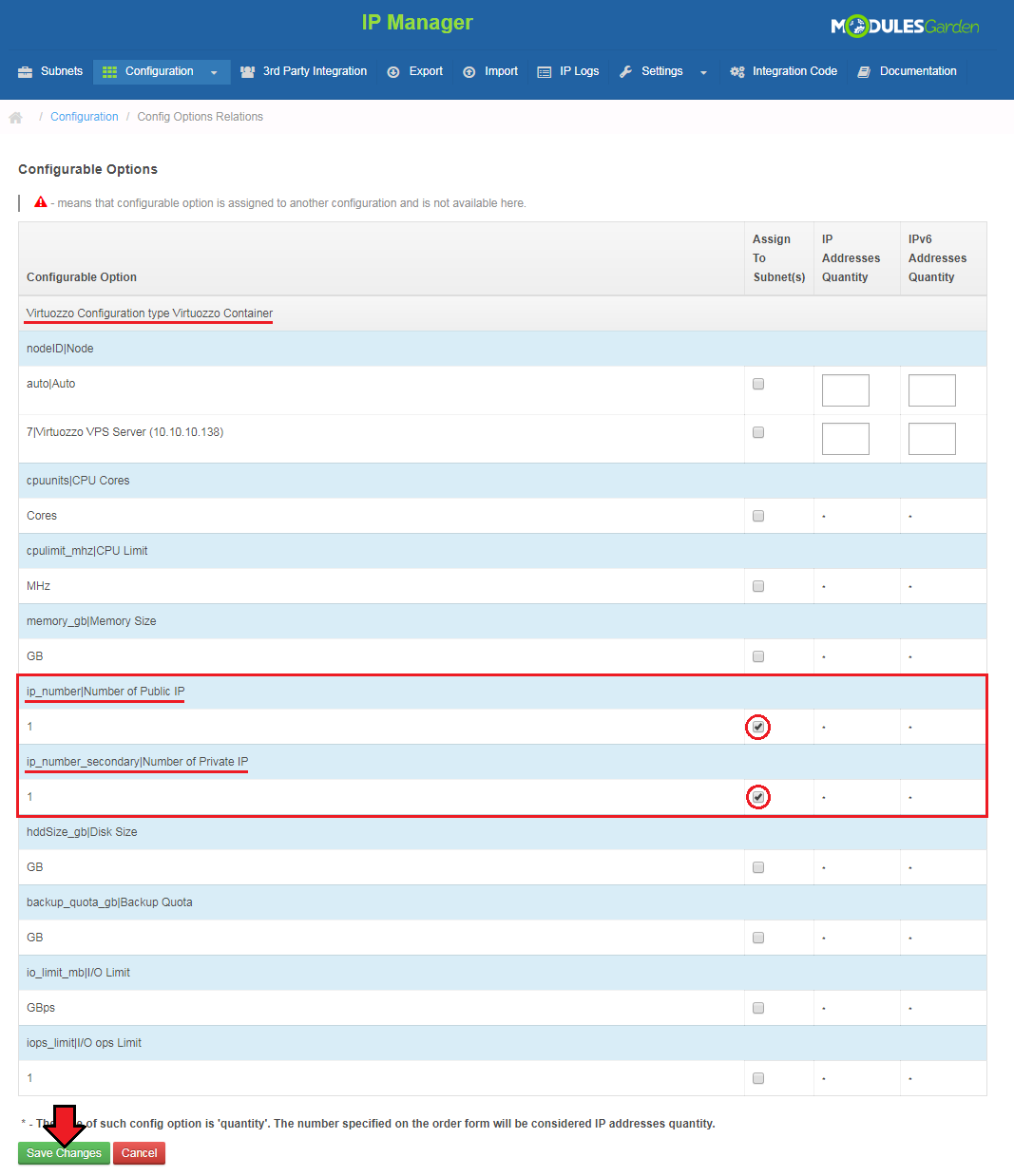Viewport: 1014px width, 1176px height.
Task: Click the ModulesGarden logo
Action: [905, 27]
